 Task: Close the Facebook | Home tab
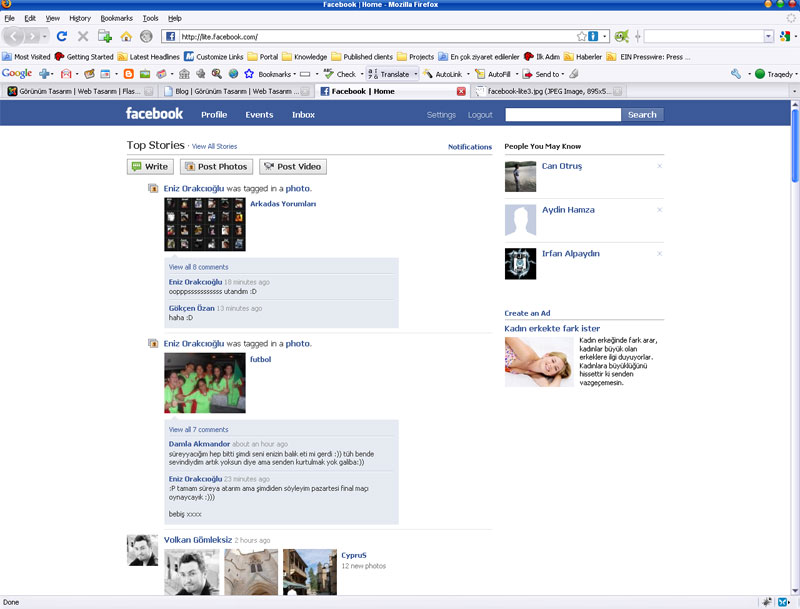(x=461, y=91)
